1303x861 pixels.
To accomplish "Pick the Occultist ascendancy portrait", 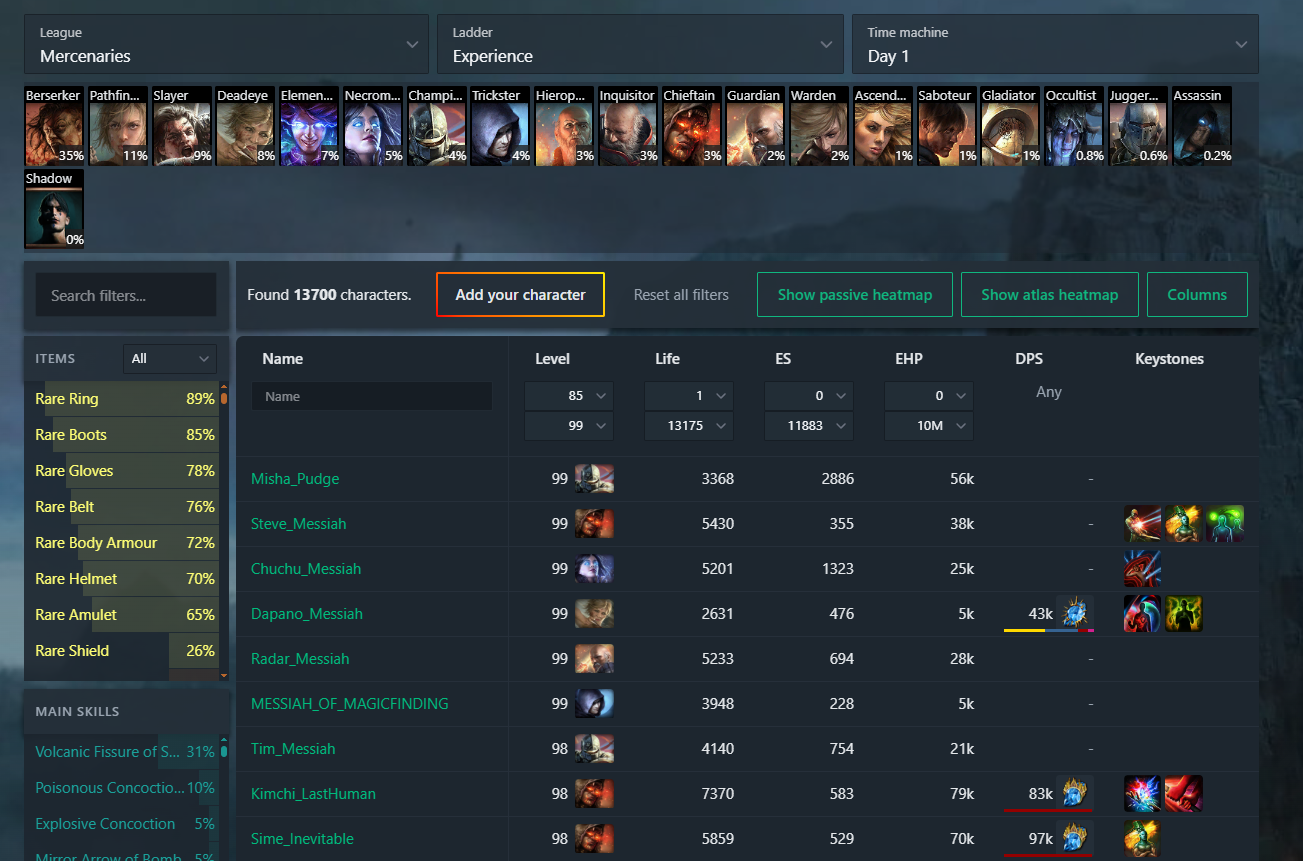I will coord(1075,126).
